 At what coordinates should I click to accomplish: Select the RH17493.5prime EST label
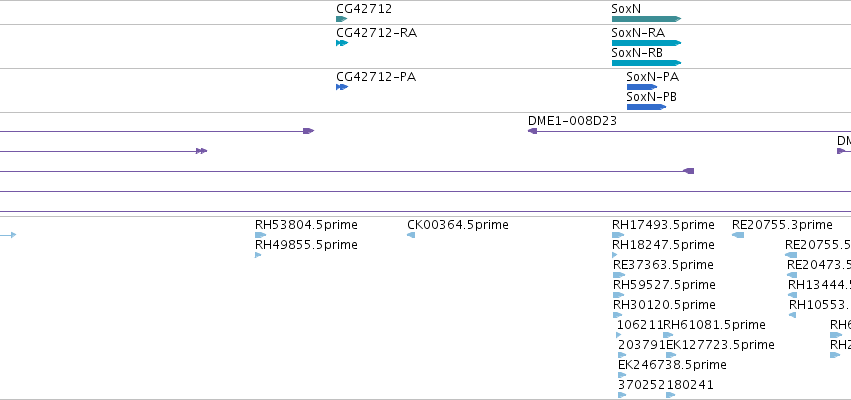(x=663, y=225)
